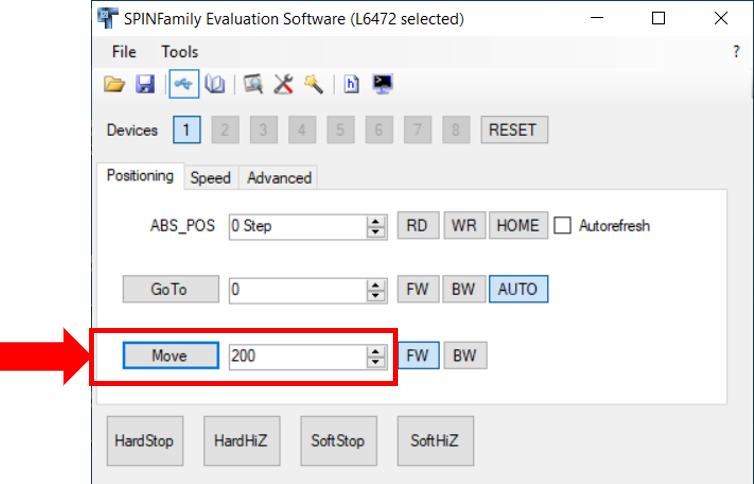Switch to the Speed tab
The height and width of the screenshot is (484, 754).
[211, 178]
